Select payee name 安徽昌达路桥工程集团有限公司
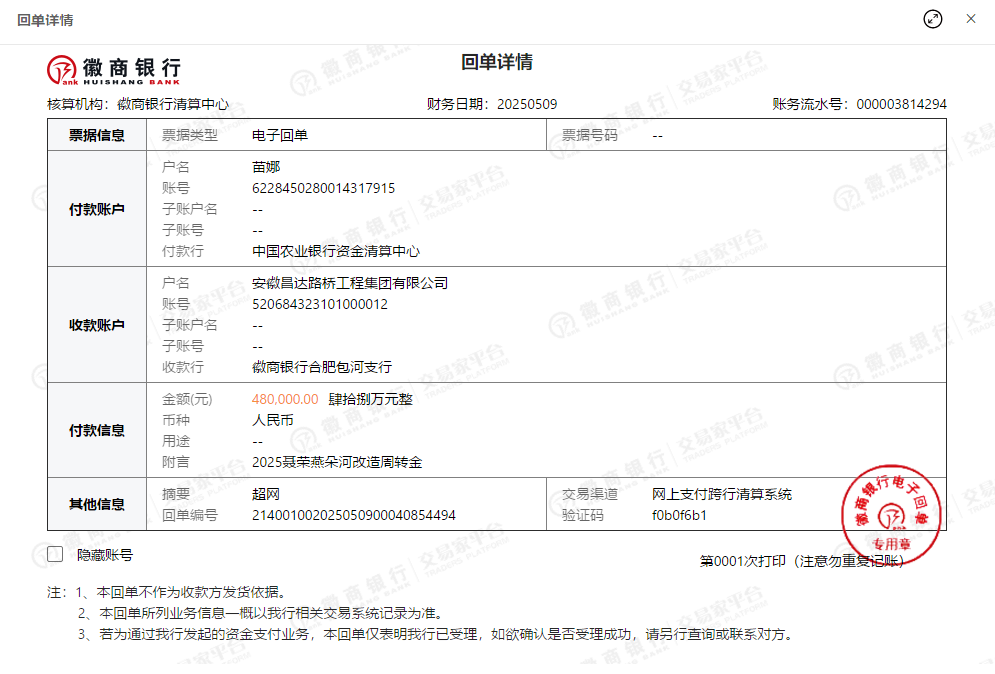The image size is (995, 674). [350, 283]
